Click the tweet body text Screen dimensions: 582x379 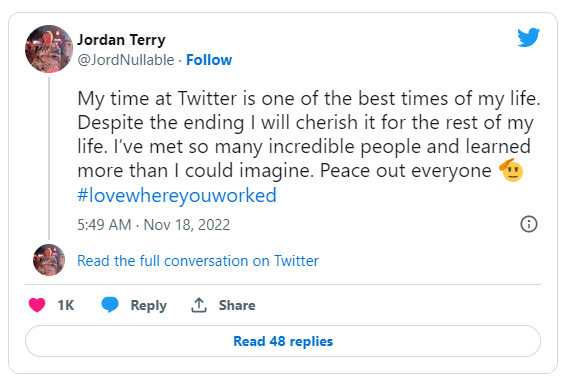click(309, 134)
